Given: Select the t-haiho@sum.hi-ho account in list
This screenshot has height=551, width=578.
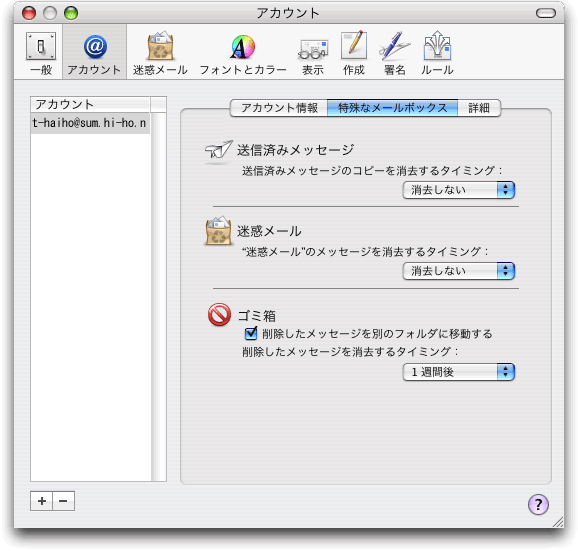Looking at the screenshot, I should [90, 123].
